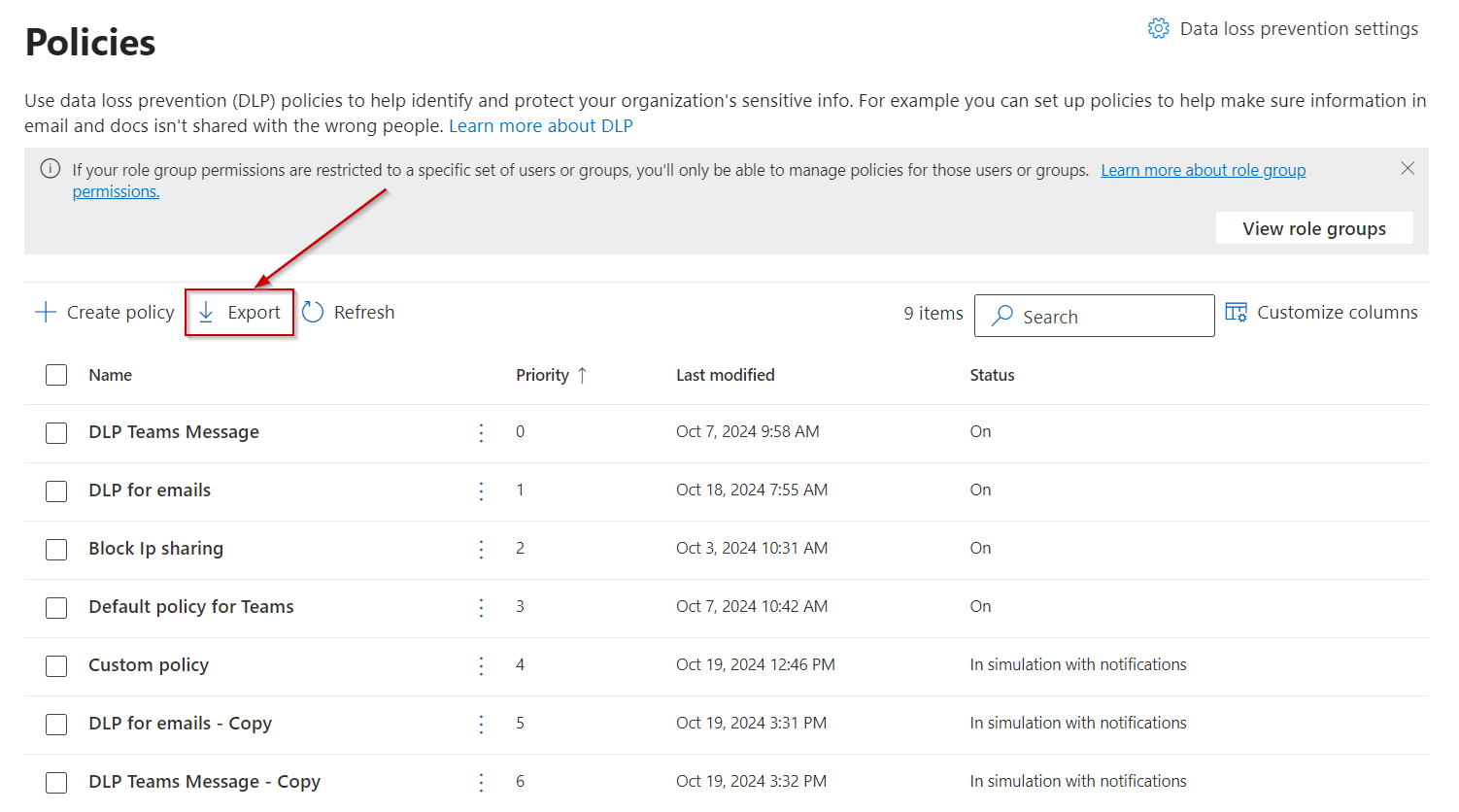1459x812 pixels.
Task: Dismiss the role group permissions banner
Action: (x=1408, y=167)
